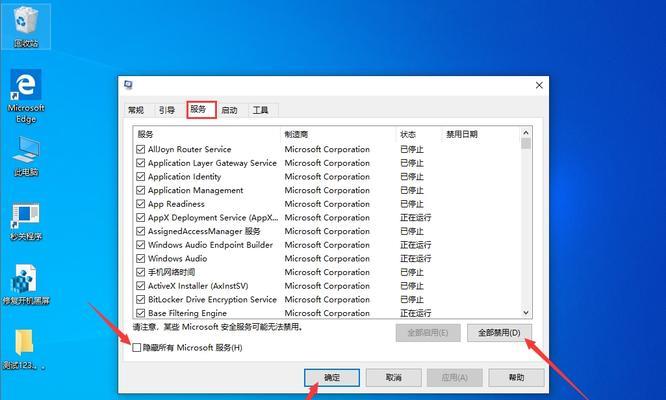Click 正在运行 status of Base Filtering Engine
The image size is (666, 400).
coord(415,313)
